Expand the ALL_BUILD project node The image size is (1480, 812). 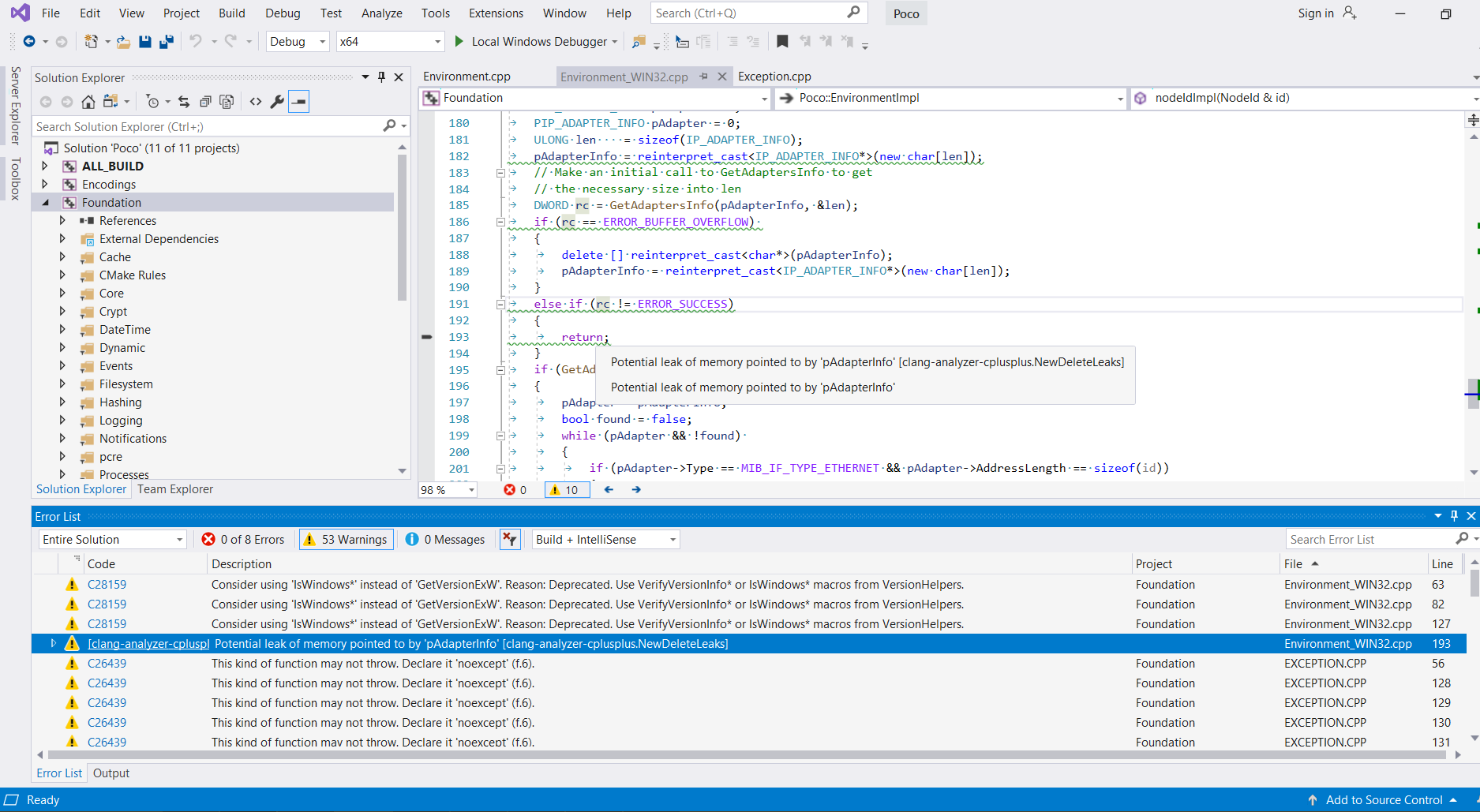tap(45, 166)
